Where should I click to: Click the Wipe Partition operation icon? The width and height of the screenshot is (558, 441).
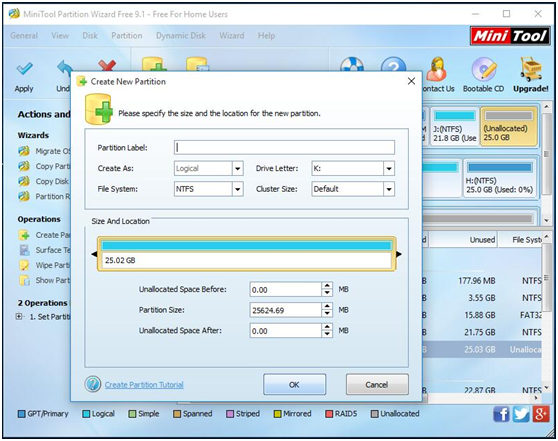pyautogui.click(x=24, y=265)
